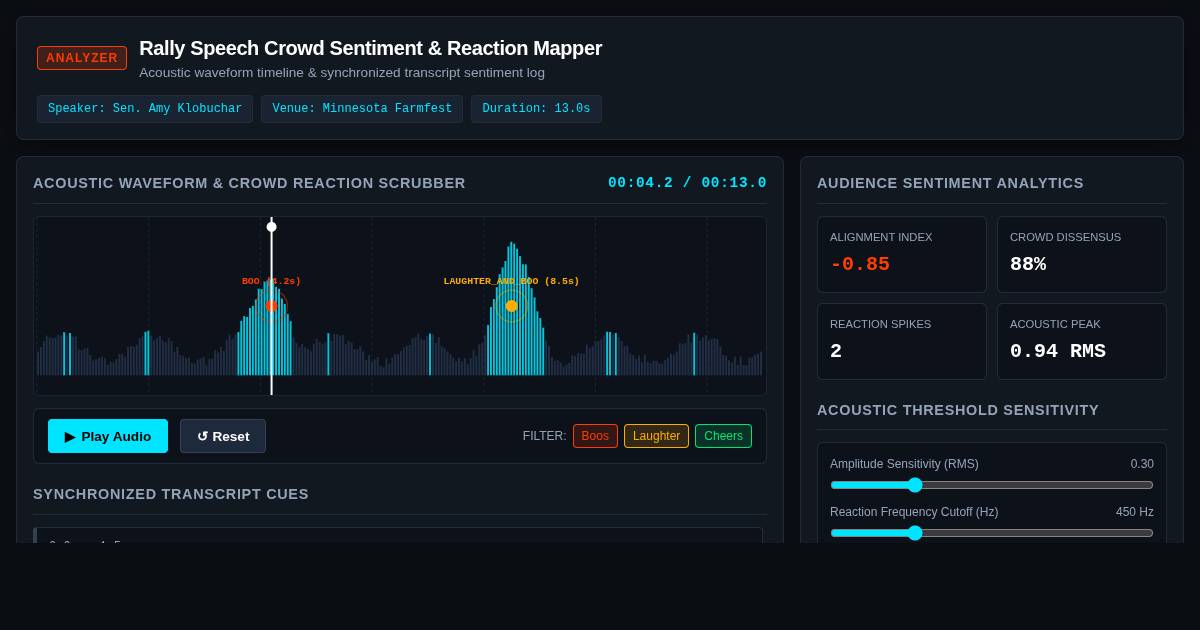The height and width of the screenshot is (630, 1200).
Task: Click the Audience Sentiment Analytics heading
Action: 950,183
